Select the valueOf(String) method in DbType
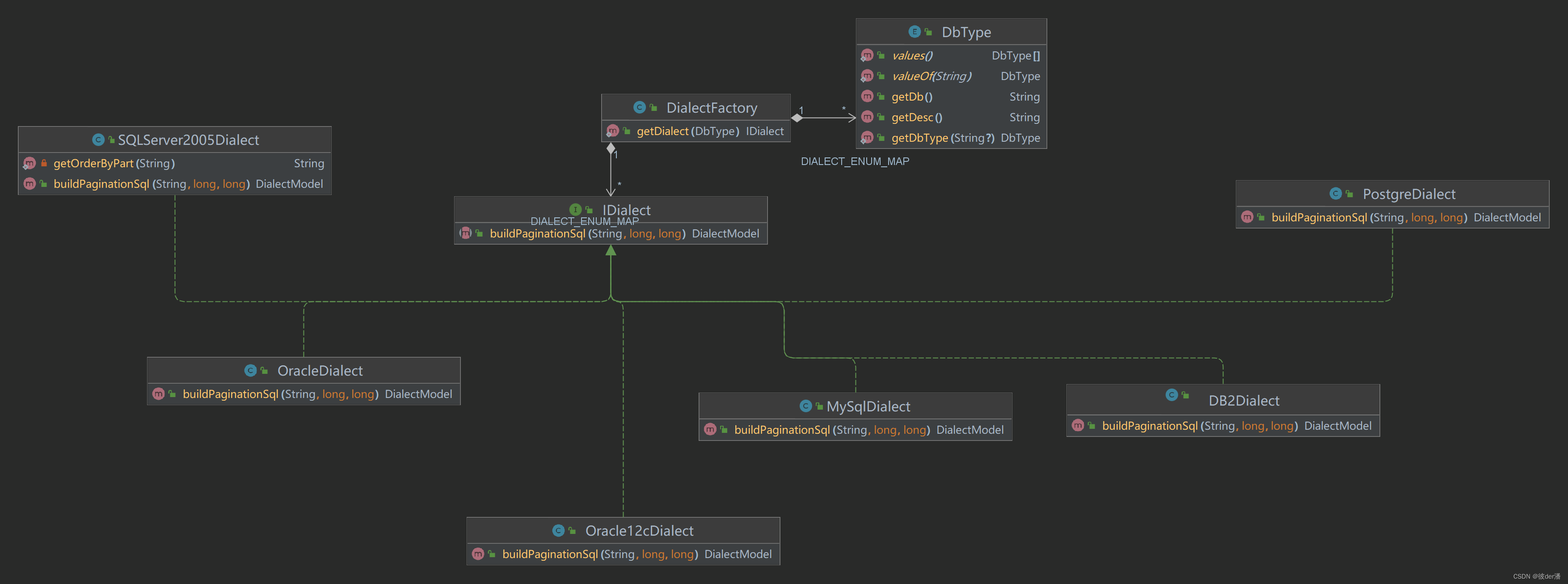Image resolution: width=1568 pixels, height=584 pixels. click(x=932, y=76)
